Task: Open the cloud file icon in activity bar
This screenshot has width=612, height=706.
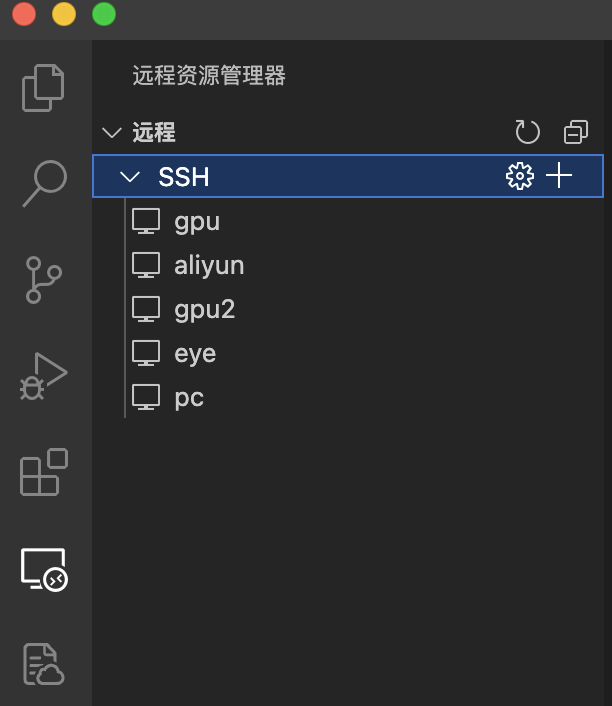Action: pos(44,664)
